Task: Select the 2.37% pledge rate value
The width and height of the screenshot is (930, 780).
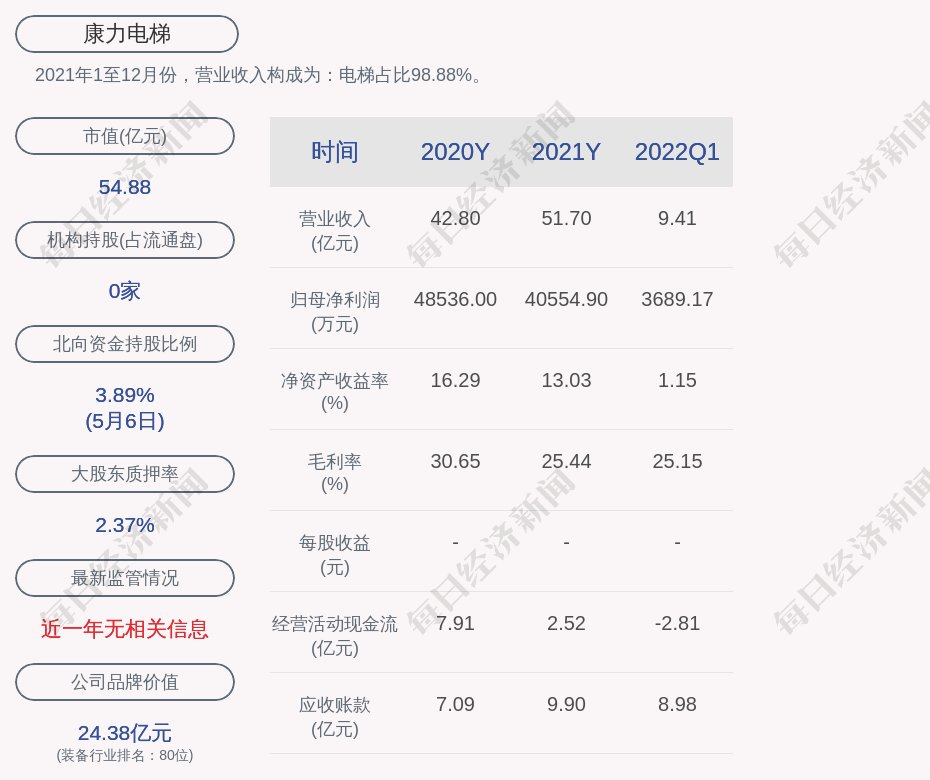Action: [125, 526]
